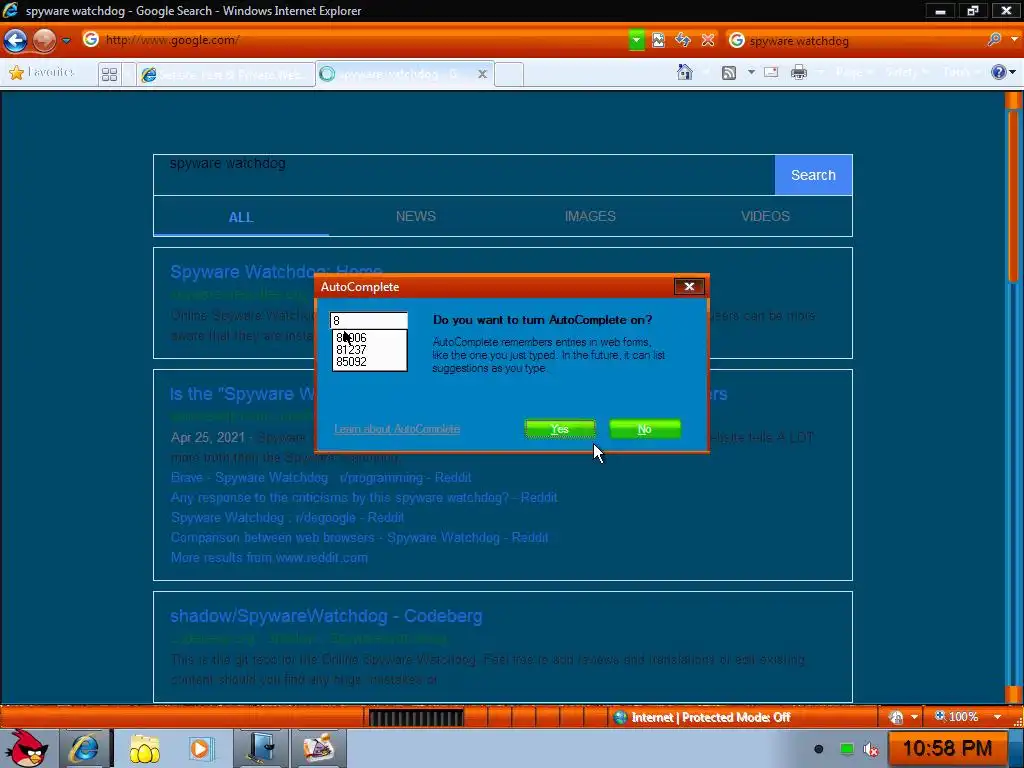Screen dimensions: 1024x768
Task: Open the Page menu
Action: (x=854, y=72)
